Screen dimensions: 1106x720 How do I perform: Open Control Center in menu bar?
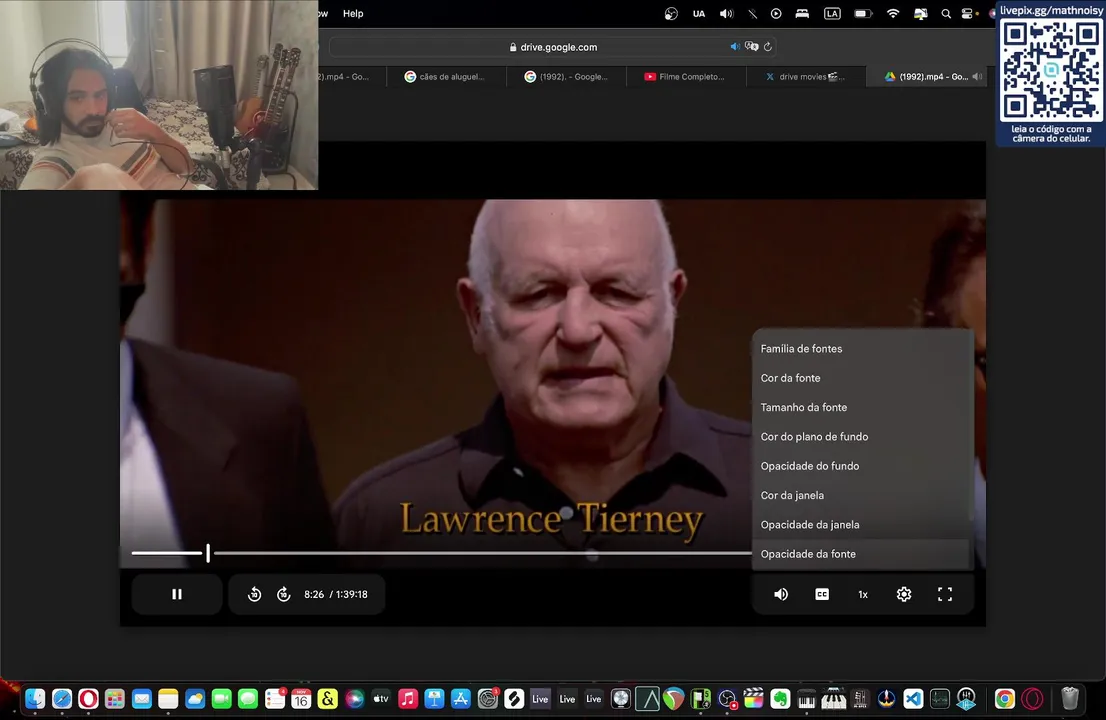(x=967, y=13)
